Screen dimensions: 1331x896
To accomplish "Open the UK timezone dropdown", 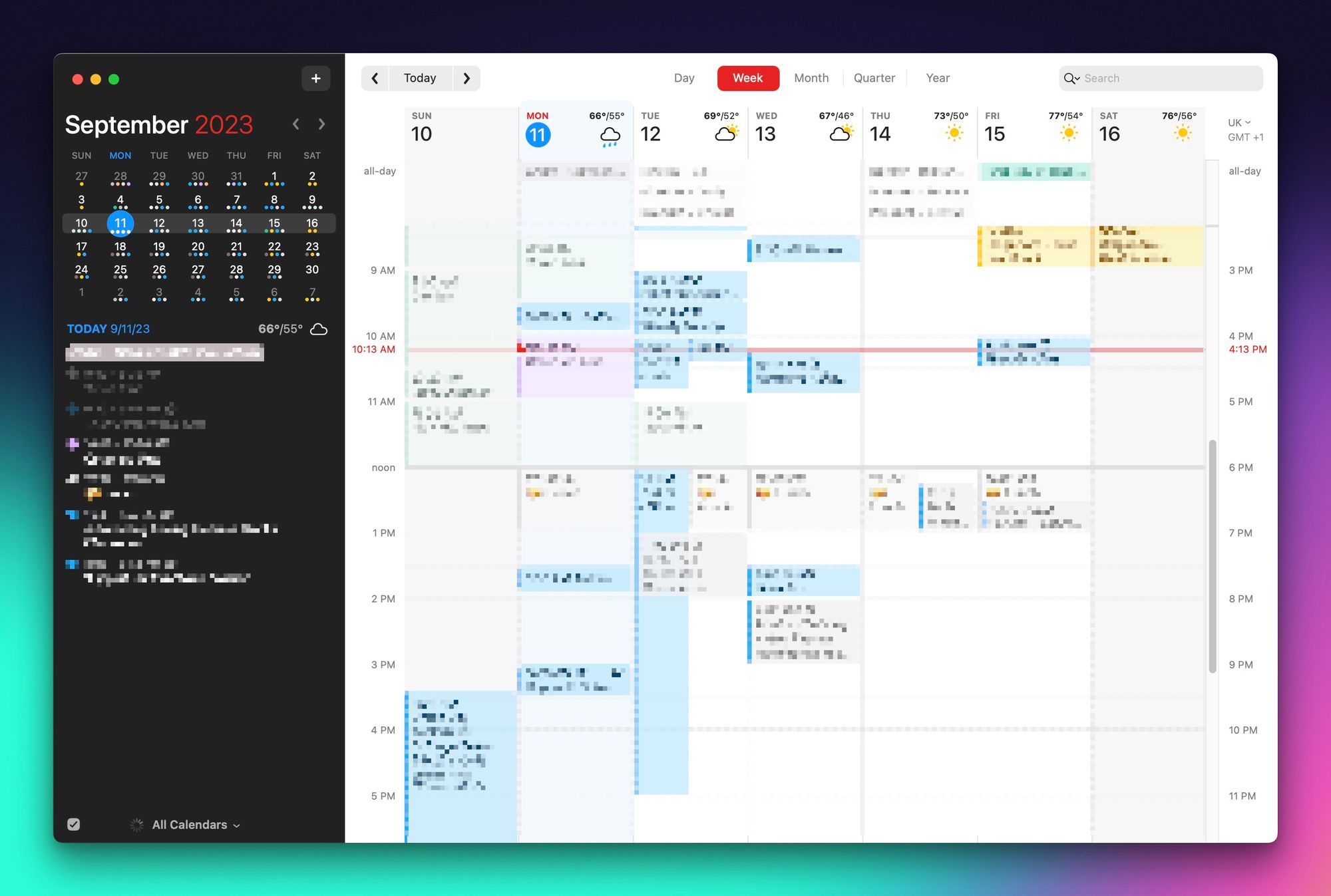I will pos(1238,122).
